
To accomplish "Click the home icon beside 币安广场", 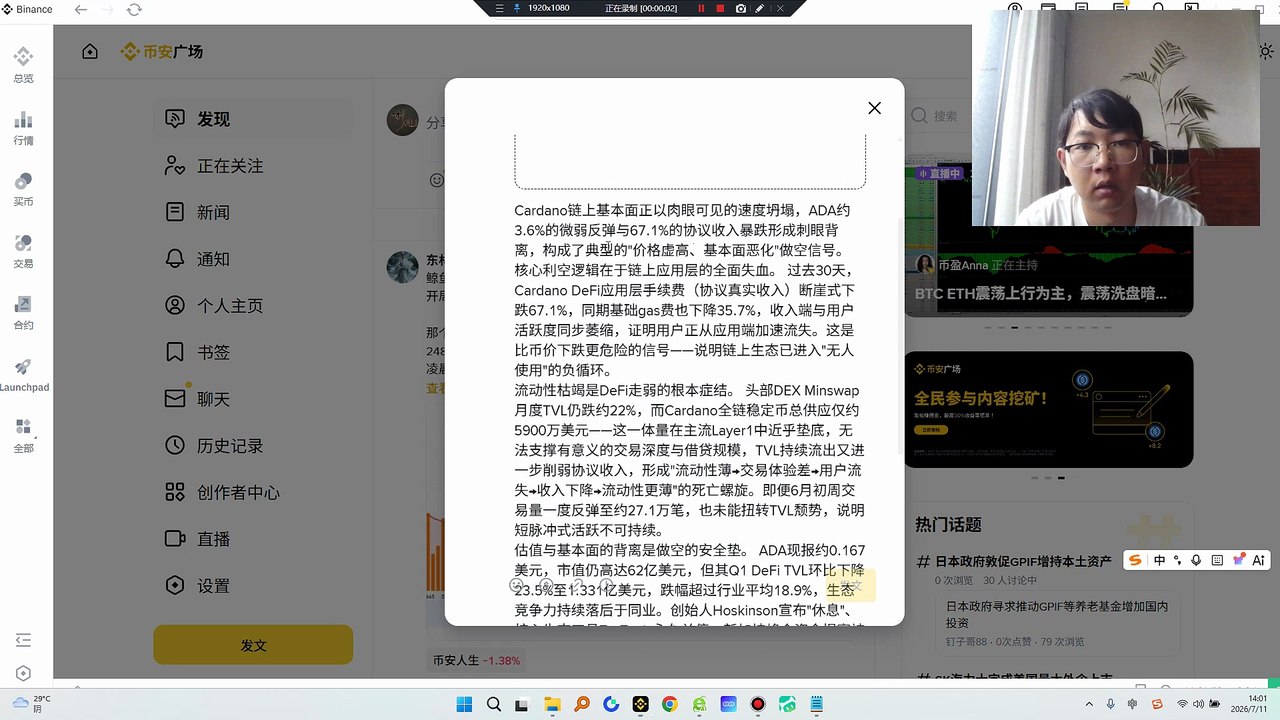I will tap(90, 51).
